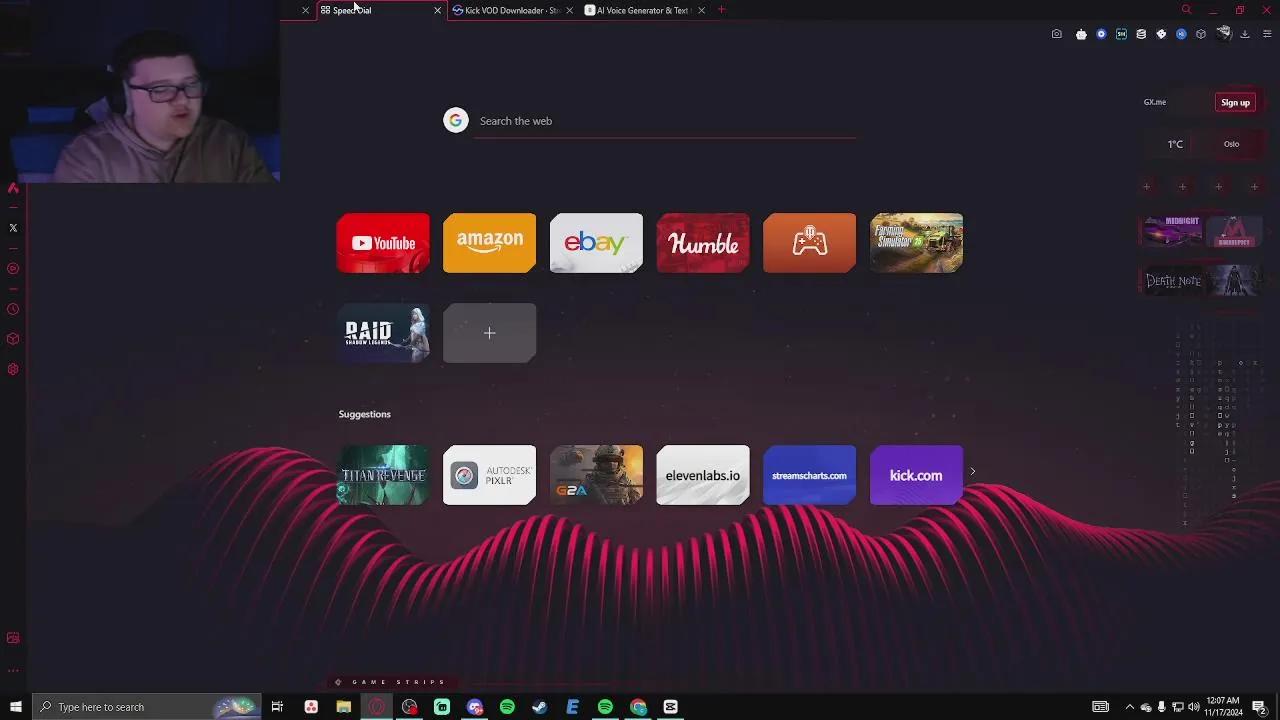This screenshot has height=720, width=1280.
Task: Open the Autodesk Pixlr suggestion
Action: (x=489, y=475)
